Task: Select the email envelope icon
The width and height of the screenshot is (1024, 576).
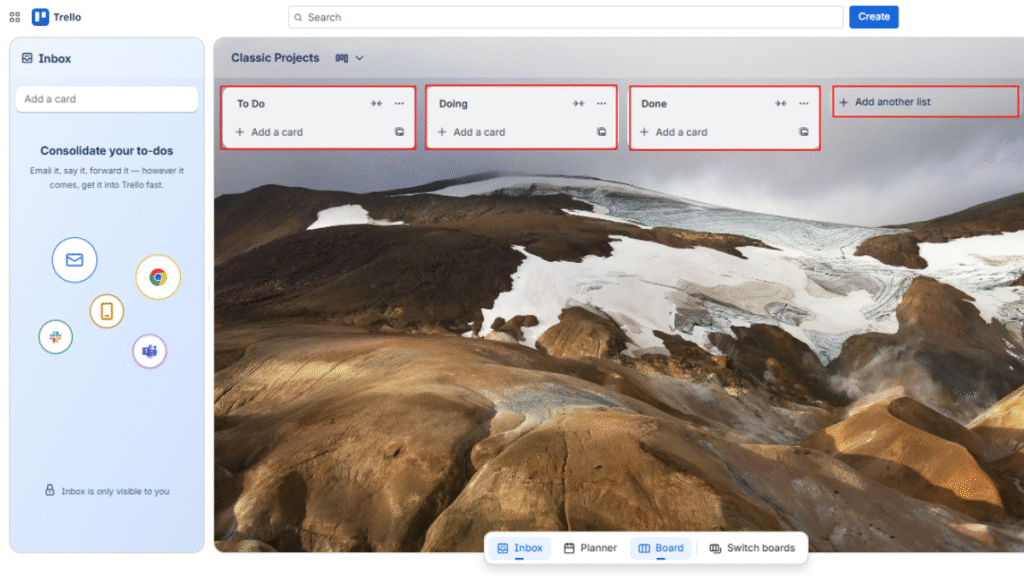Action: point(74,259)
